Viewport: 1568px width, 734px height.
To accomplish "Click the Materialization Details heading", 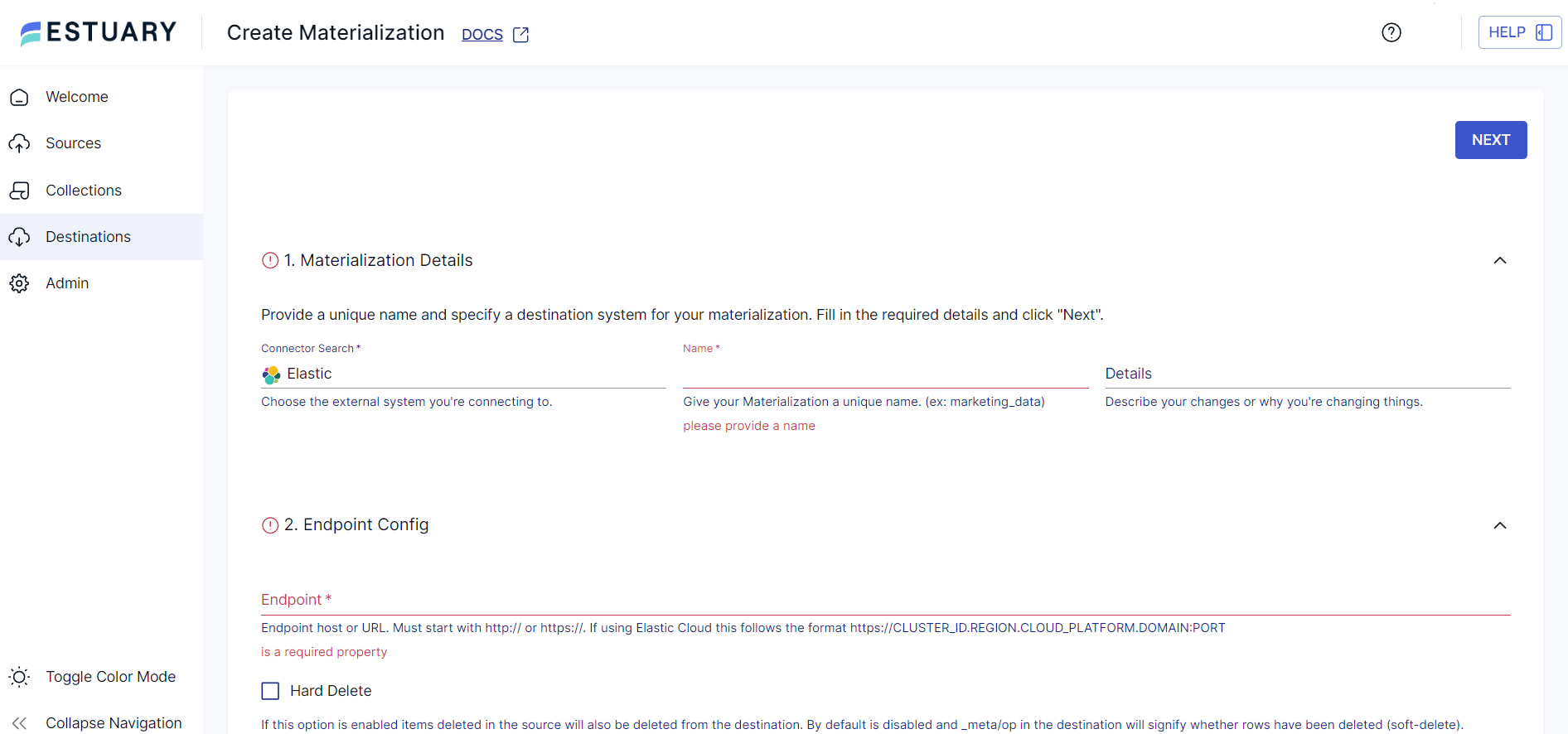I will (x=378, y=260).
